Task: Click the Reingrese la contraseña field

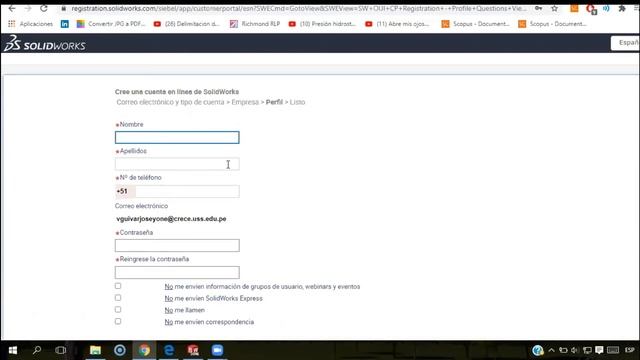Action: 177,272
